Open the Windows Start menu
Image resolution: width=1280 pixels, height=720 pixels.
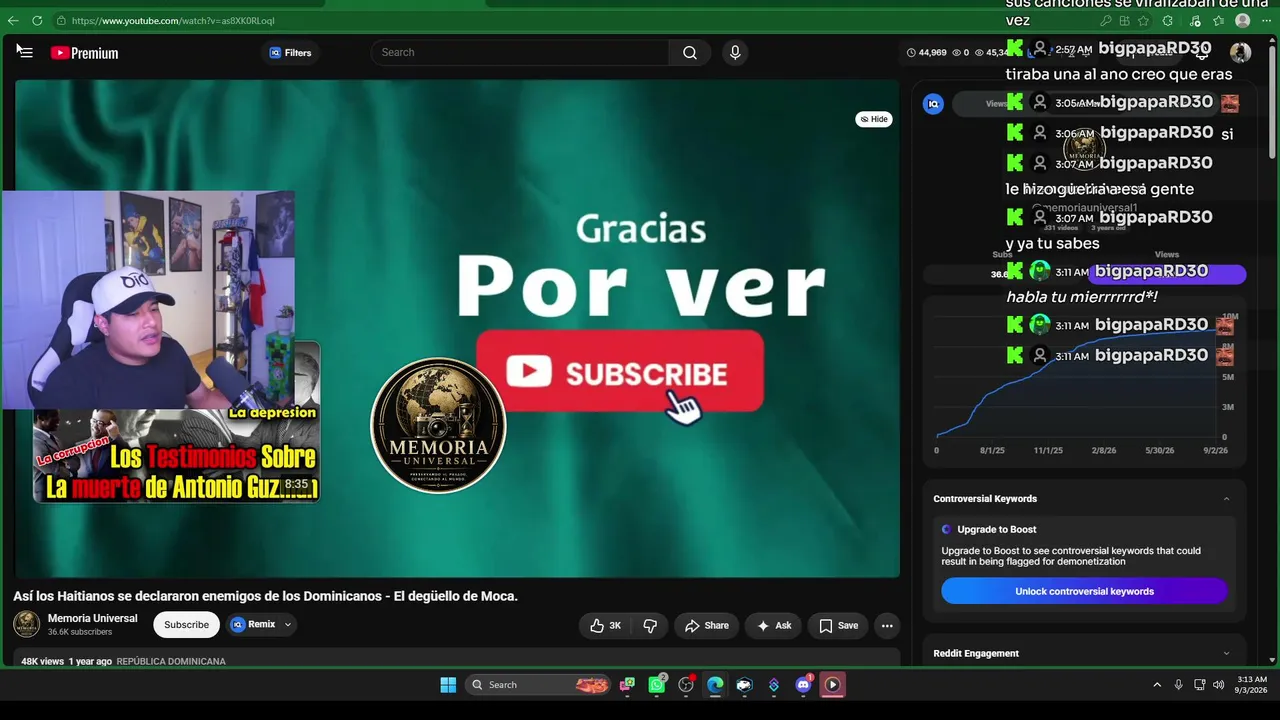tap(448, 685)
